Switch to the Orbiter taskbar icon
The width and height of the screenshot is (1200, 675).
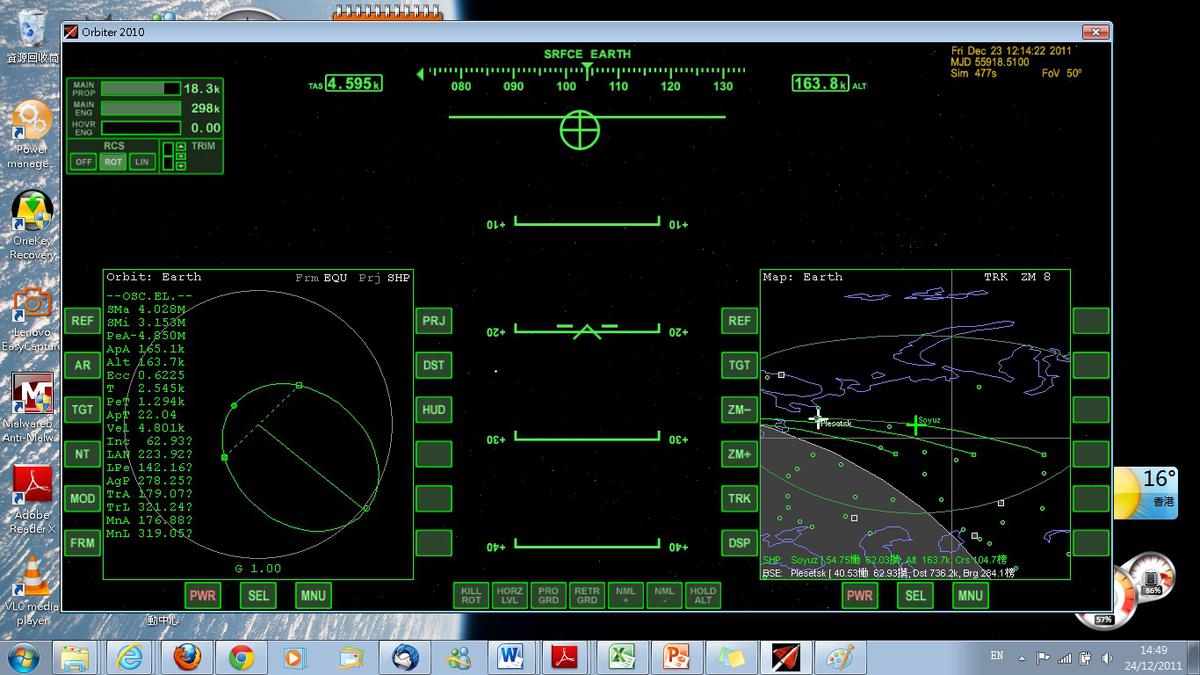(785, 657)
